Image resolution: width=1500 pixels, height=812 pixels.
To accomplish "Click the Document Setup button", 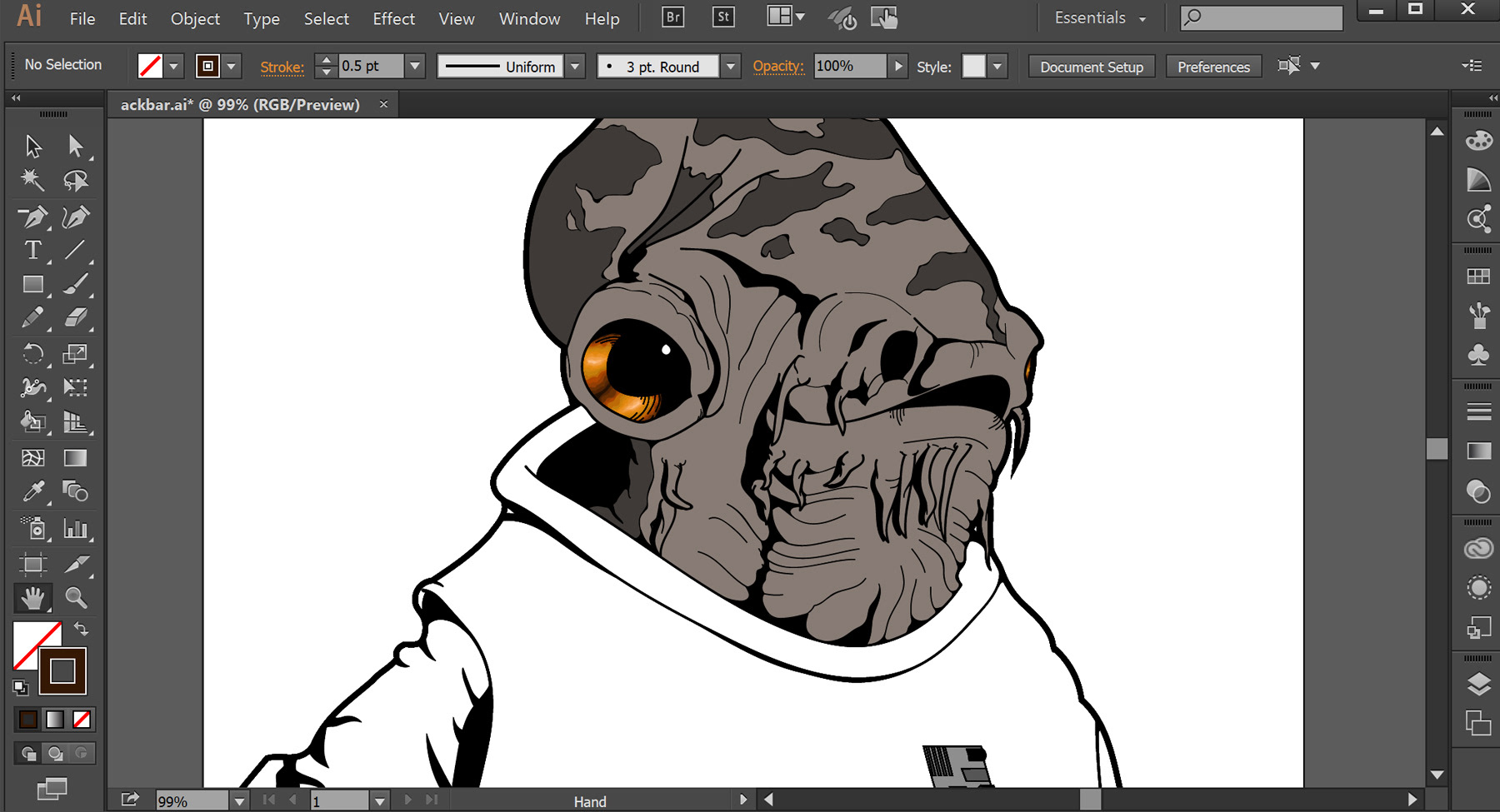I will coord(1092,67).
